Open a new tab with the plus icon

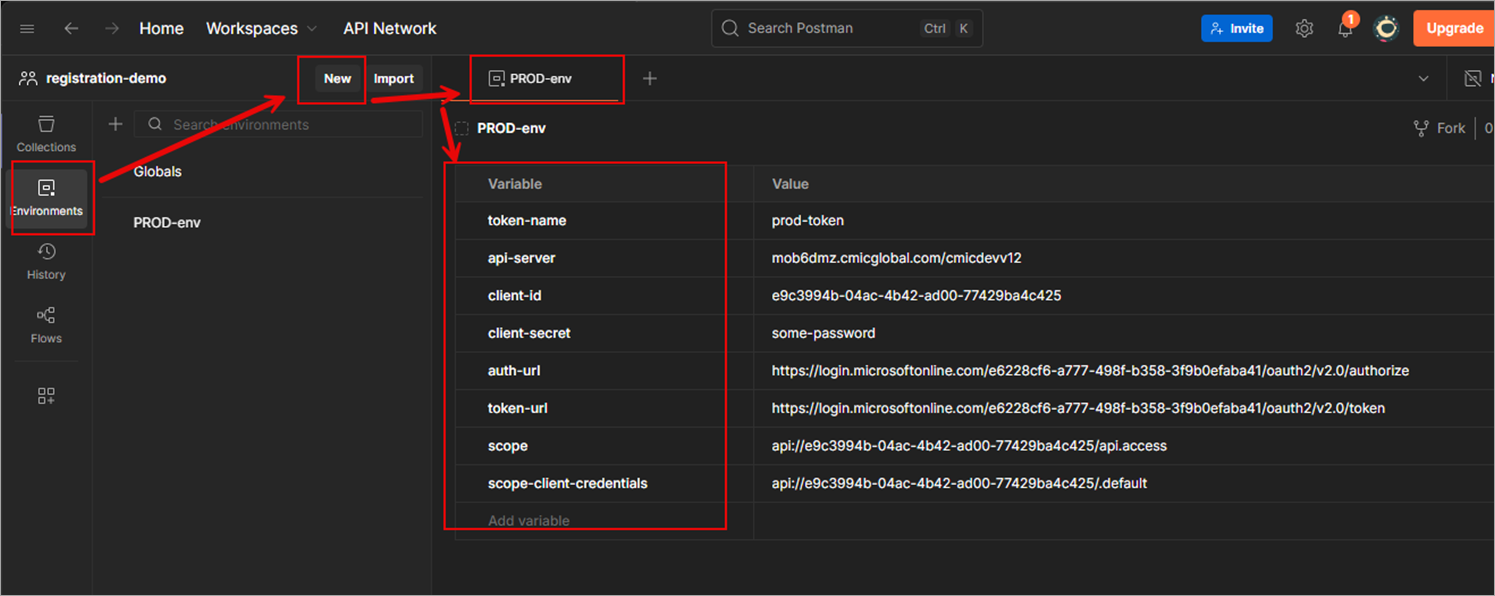pyautogui.click(x=649, y=77)
